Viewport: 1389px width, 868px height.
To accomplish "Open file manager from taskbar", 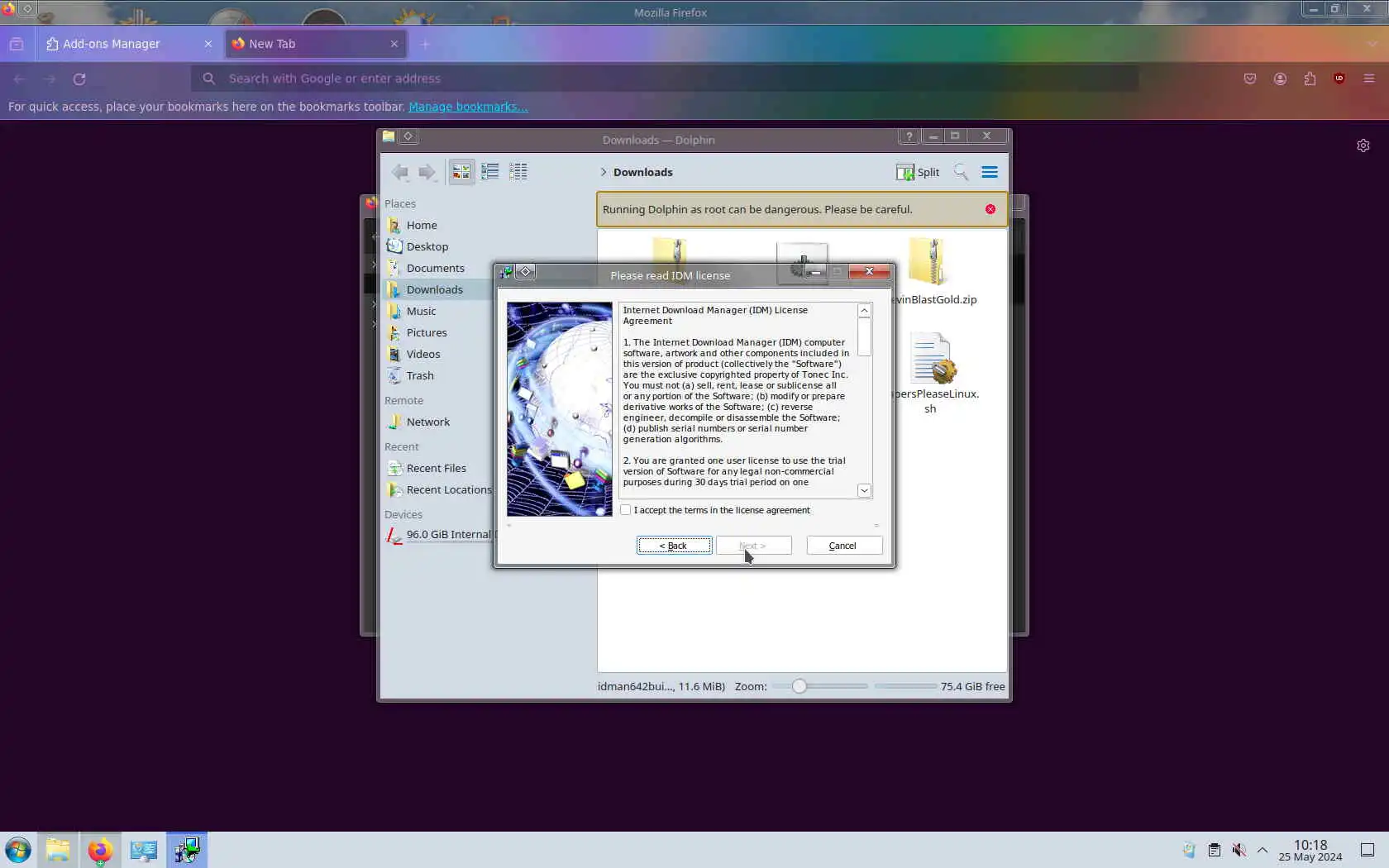I will [58, 850].
